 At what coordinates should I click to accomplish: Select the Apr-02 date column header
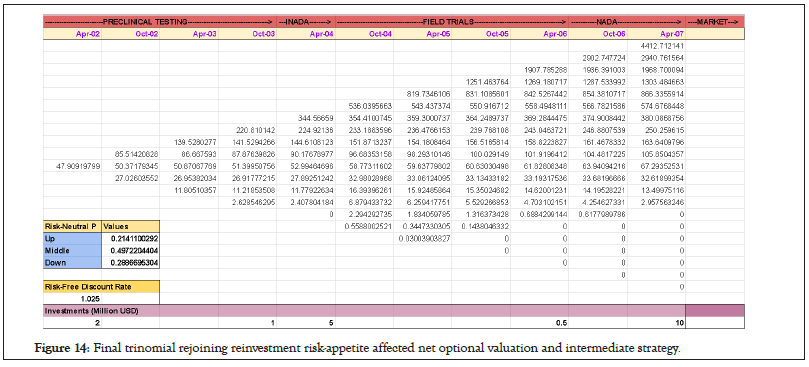click(72, 34)
